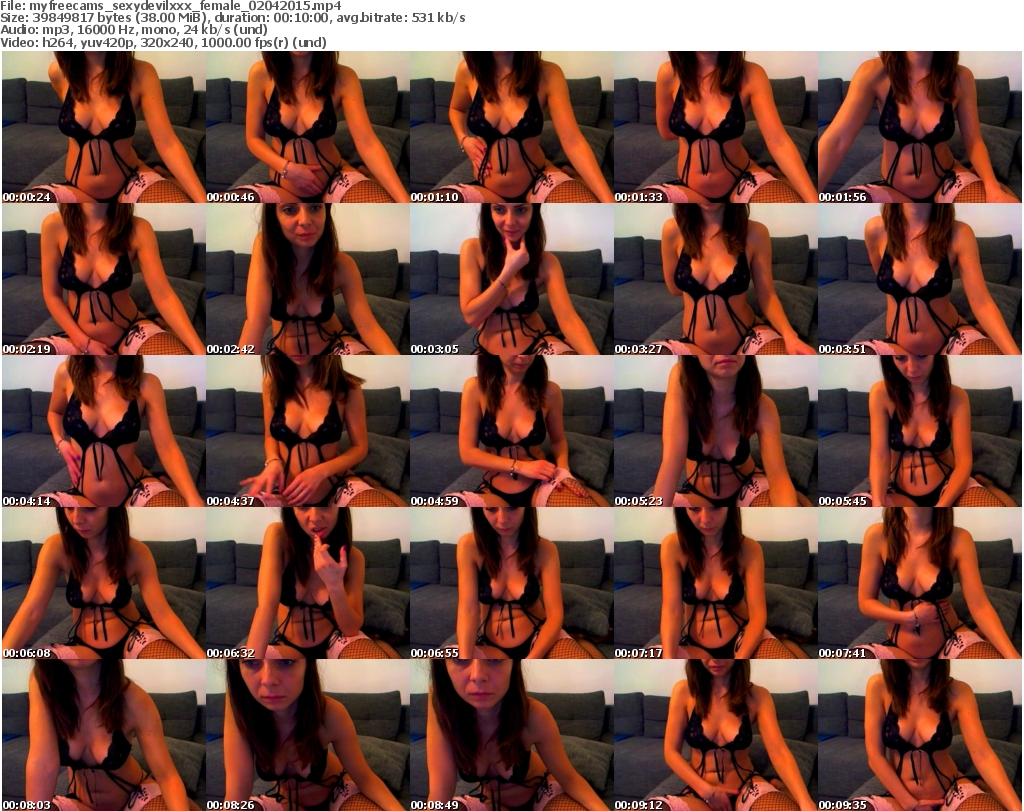
Task: Click the thumbnail marked 00:09:12
Action: (x=716, y=735)
